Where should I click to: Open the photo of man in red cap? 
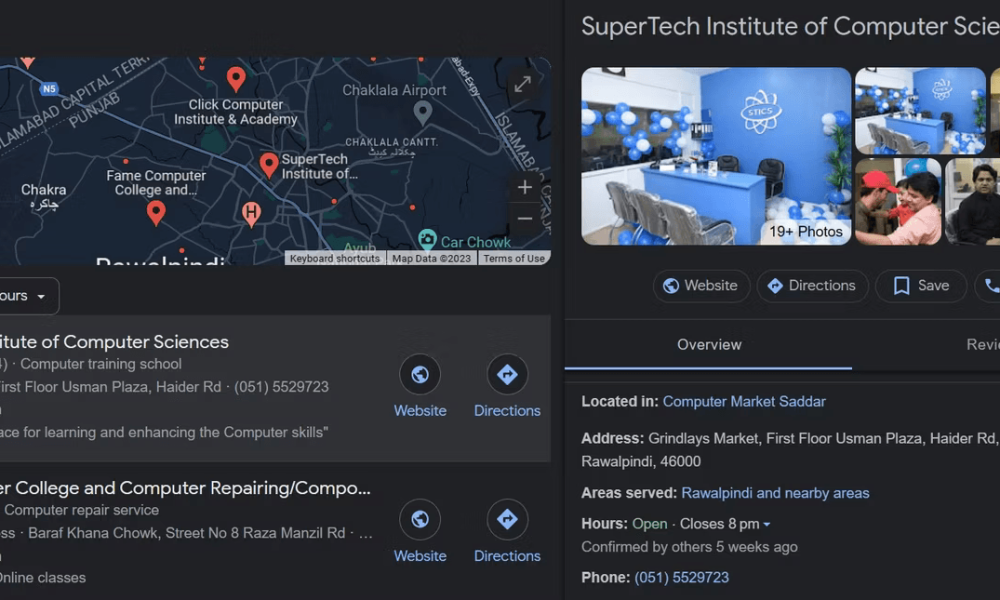pyautogui.click(x=898, y=201)
